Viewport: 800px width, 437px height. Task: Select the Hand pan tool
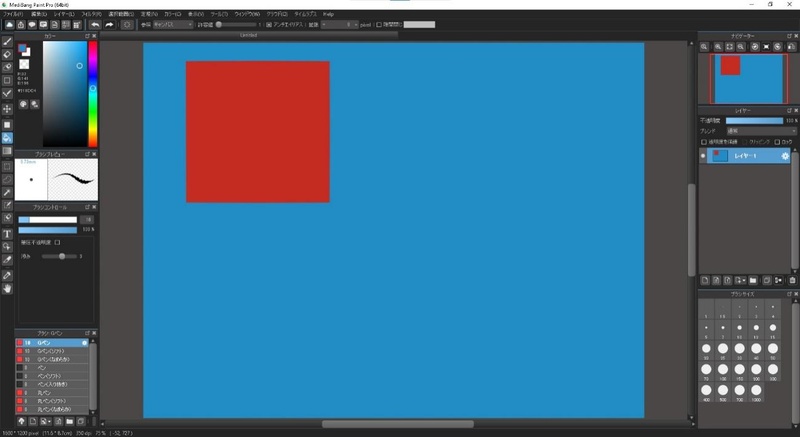click(7, 289)
